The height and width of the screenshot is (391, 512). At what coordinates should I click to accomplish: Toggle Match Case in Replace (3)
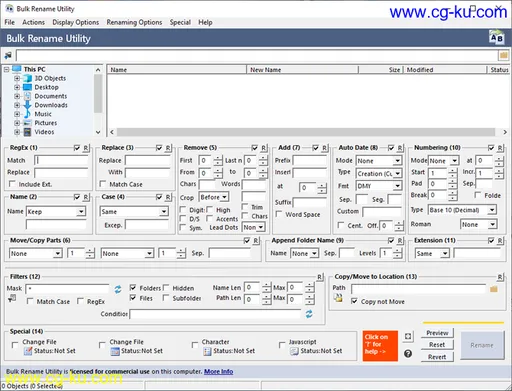click(103, 184)
